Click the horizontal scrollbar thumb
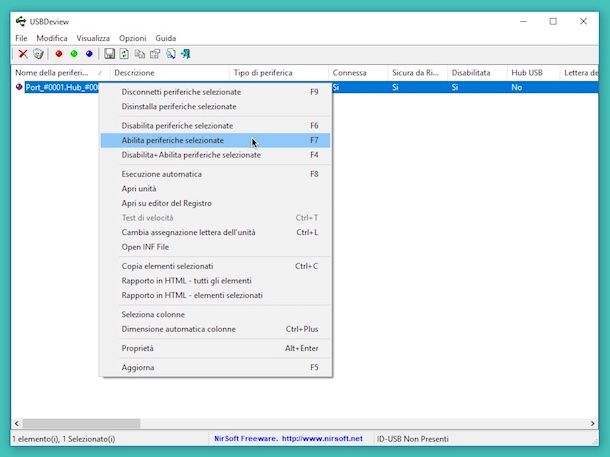The height and width of the screenshot is (457, 610). 81,423
